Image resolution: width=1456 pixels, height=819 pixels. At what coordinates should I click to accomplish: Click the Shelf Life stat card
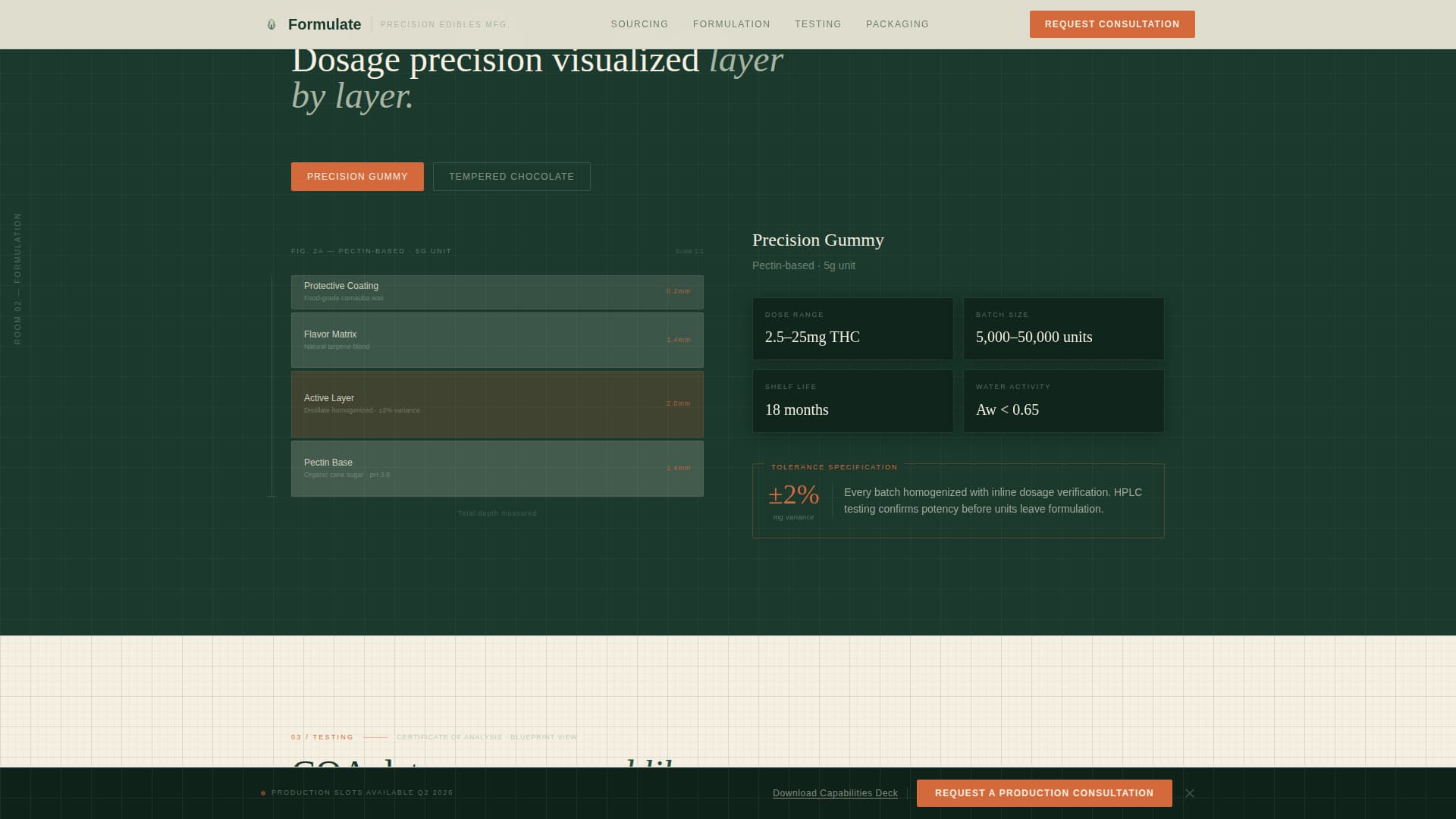[852, 401]
